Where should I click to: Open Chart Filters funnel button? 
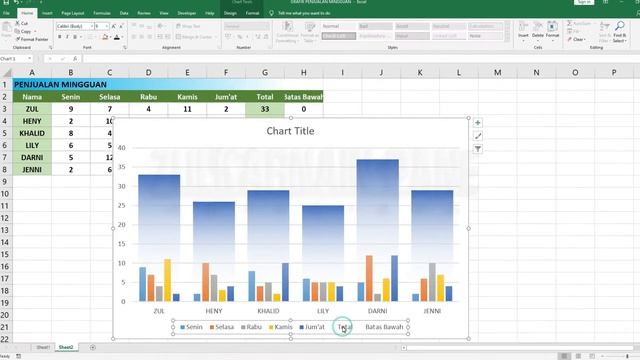[478, 149]
